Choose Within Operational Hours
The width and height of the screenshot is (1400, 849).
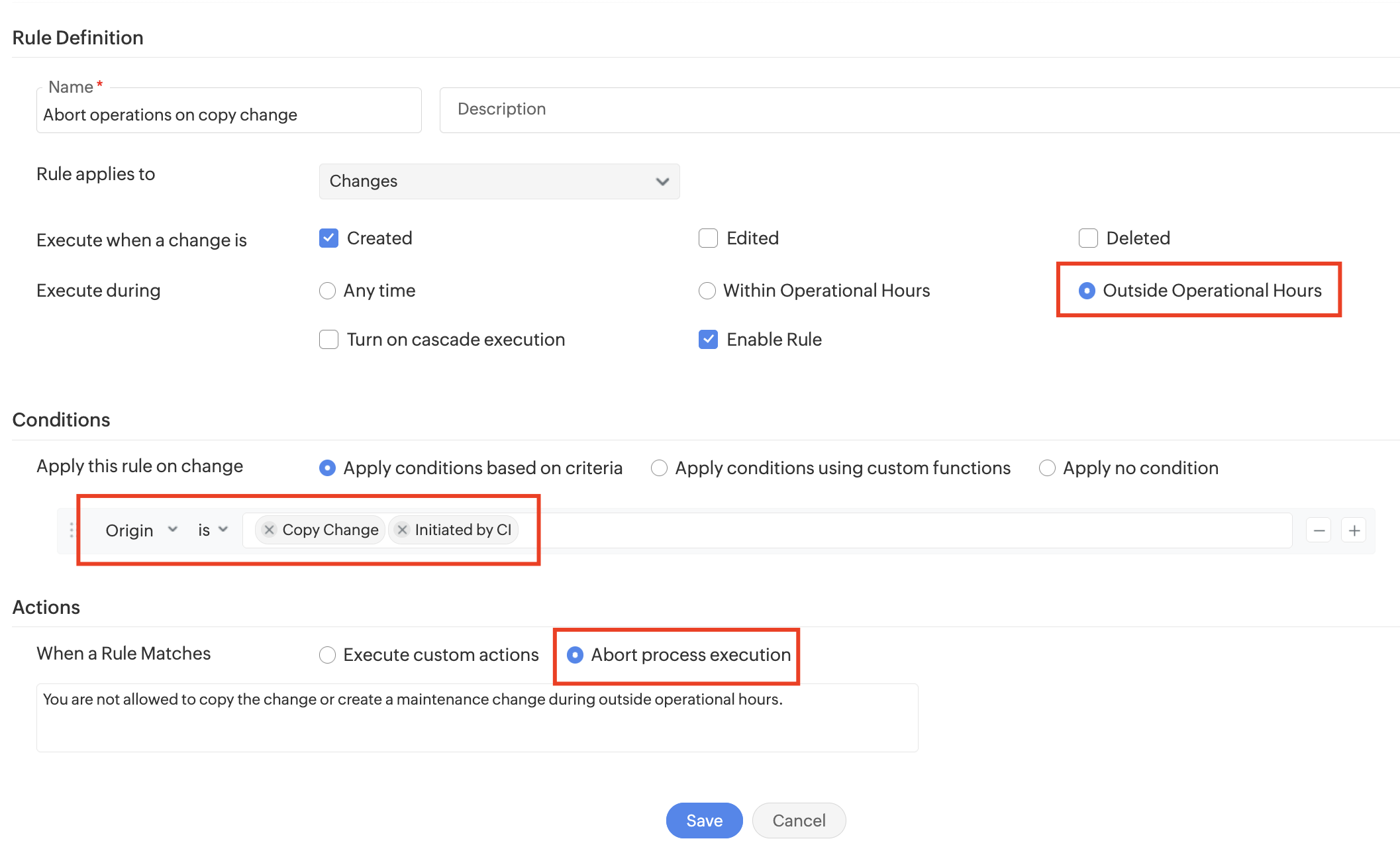click(707, 291)
